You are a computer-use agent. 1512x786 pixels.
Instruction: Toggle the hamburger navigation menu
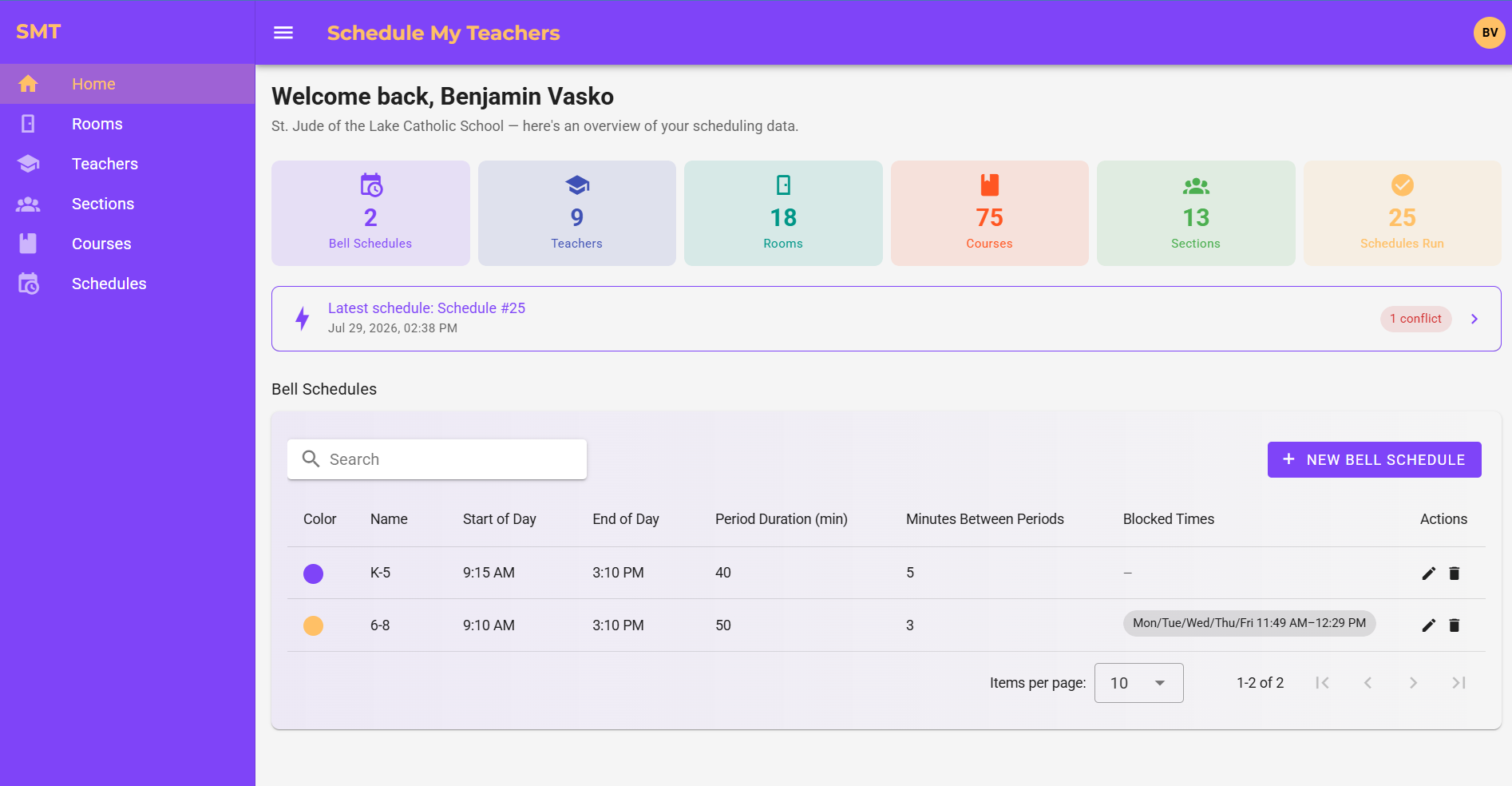click(x=283, y=33)
